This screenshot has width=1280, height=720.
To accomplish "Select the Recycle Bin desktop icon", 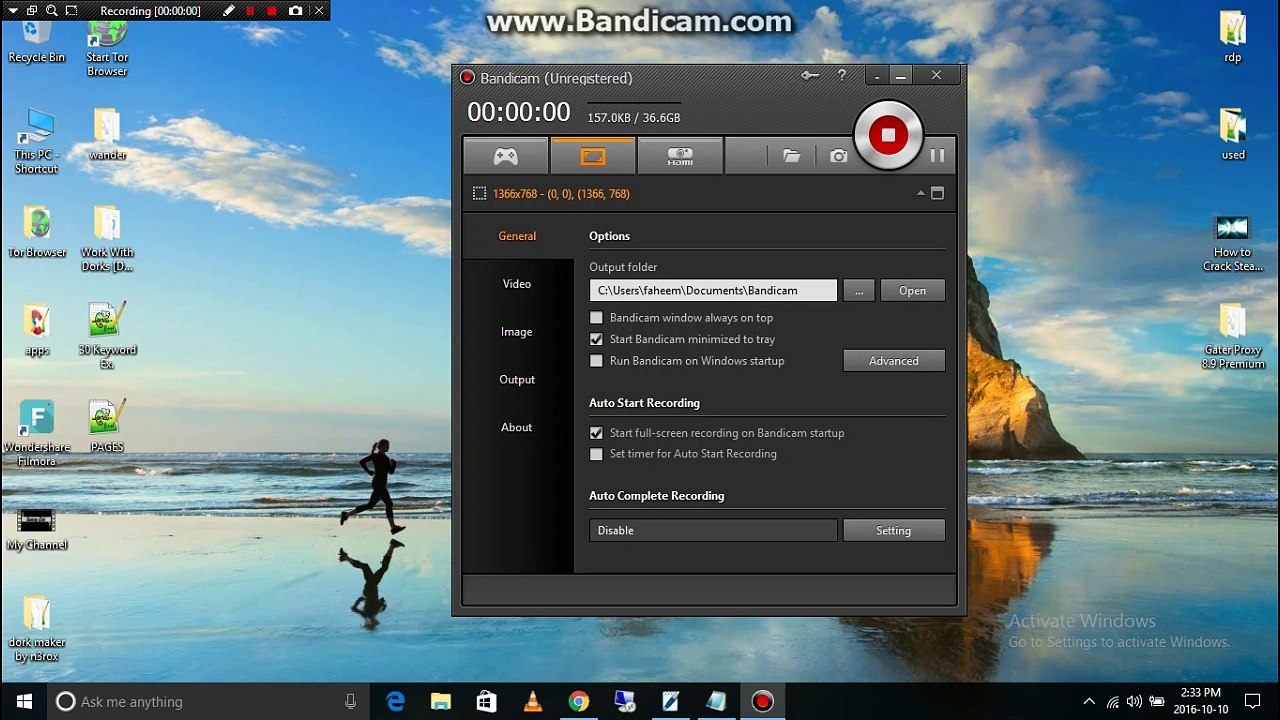I will click(x=37, y=38).
